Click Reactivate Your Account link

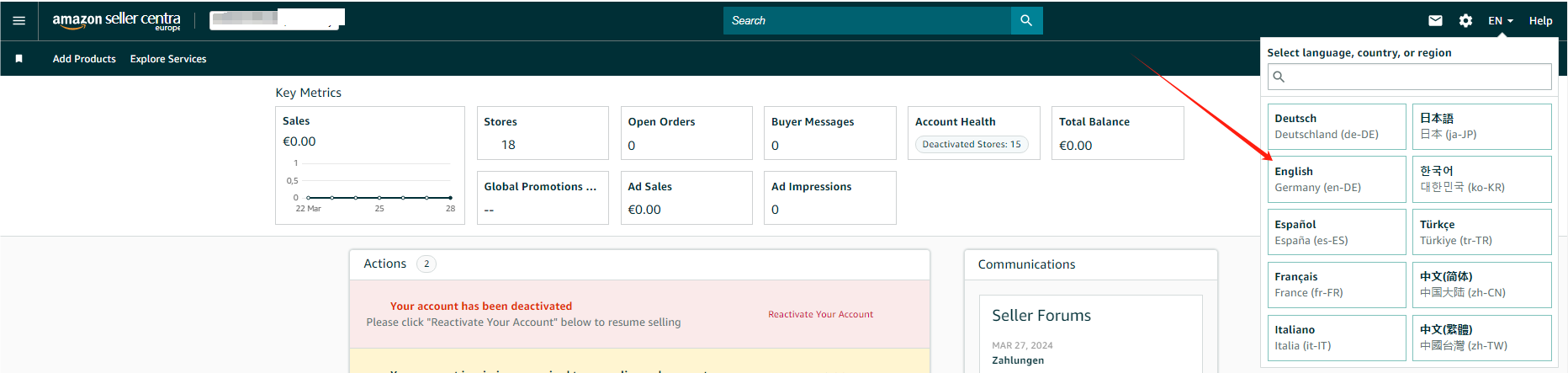820,315
